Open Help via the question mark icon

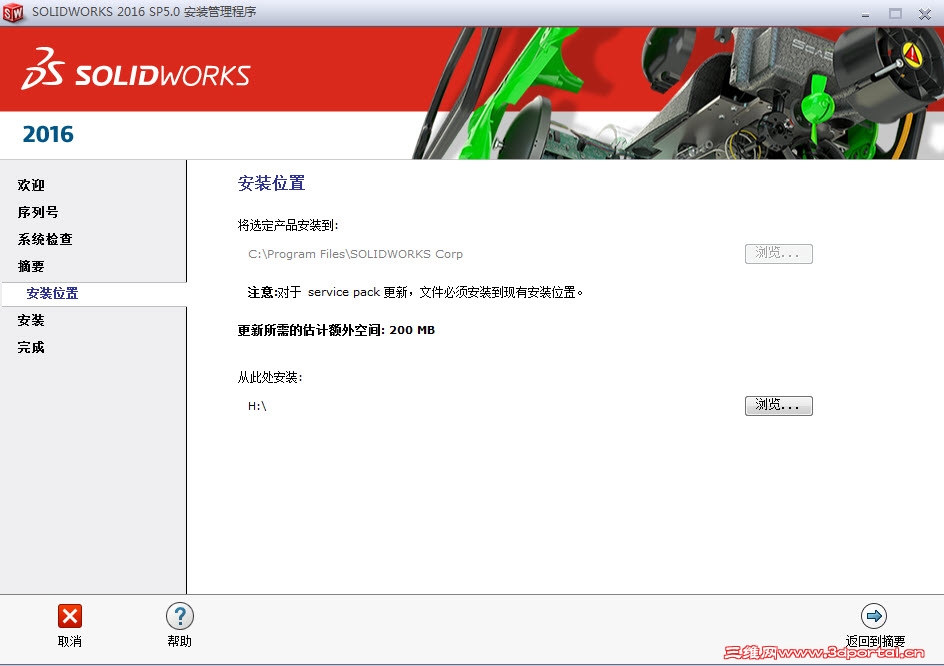pos(179,616)
